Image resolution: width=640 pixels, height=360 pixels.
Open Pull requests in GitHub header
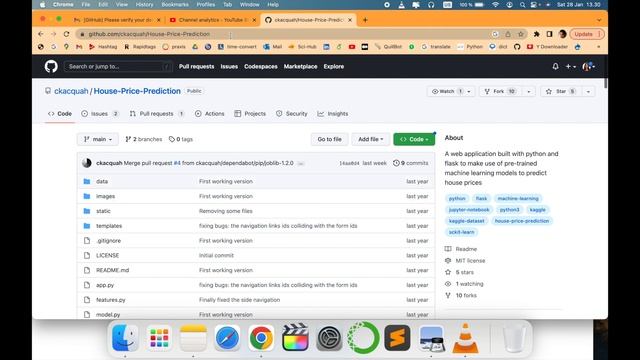tap(196, 67)
